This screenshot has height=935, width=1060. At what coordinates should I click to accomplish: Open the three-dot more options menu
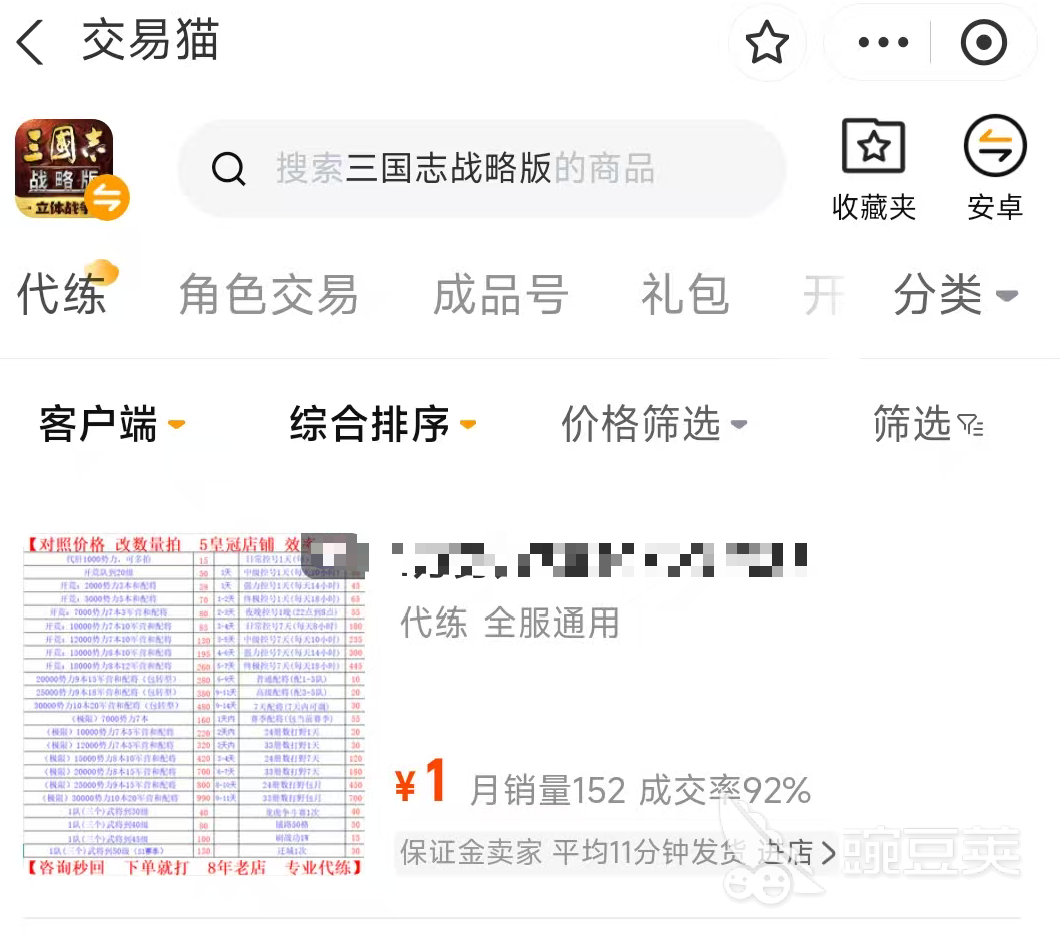(883, 42)
